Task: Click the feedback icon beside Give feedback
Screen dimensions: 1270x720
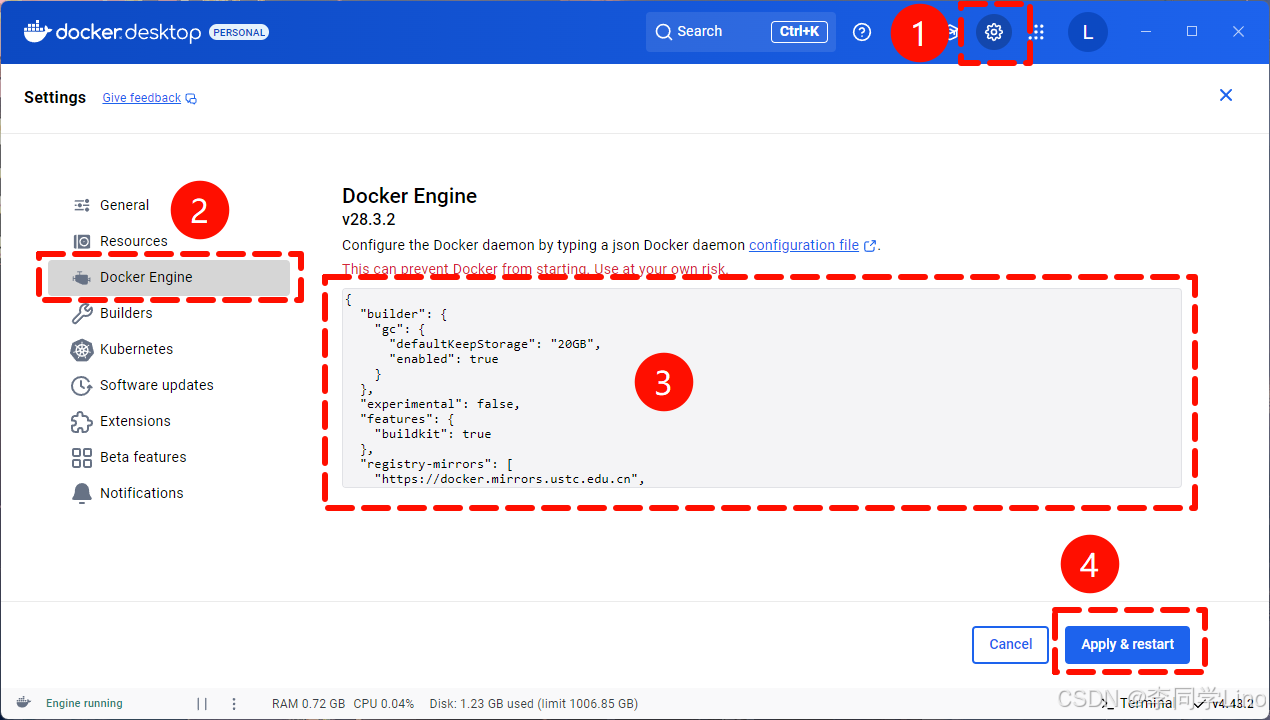Action: click(191, 98)
